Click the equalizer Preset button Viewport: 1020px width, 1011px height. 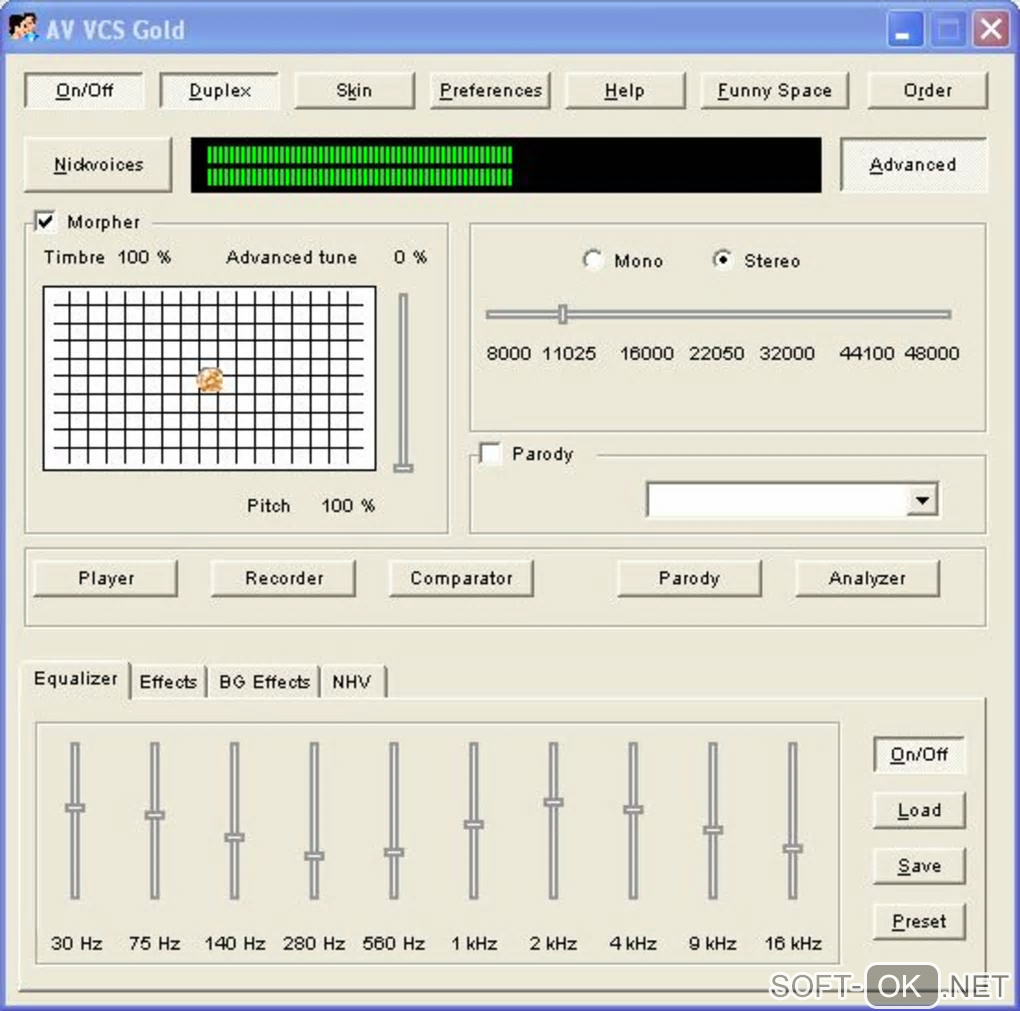(x=919, y=922)
